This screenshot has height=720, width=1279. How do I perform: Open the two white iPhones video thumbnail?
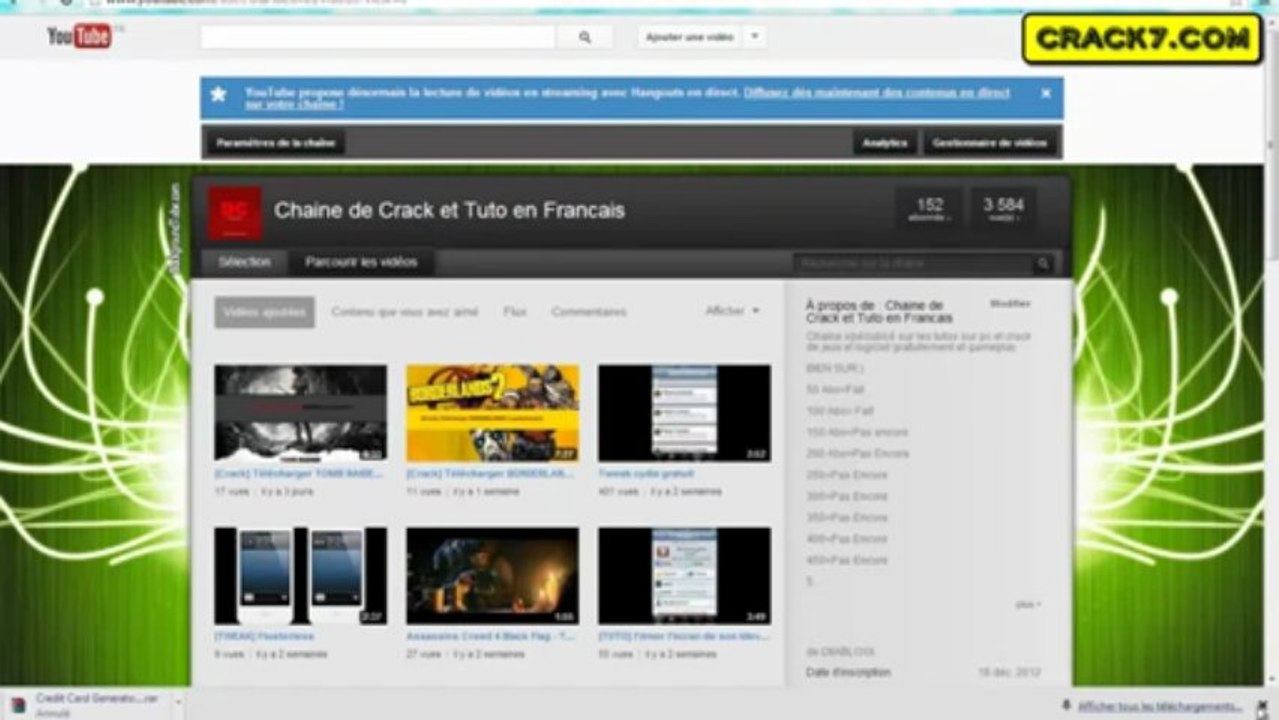pyautogui.click(x=300, y=576)
